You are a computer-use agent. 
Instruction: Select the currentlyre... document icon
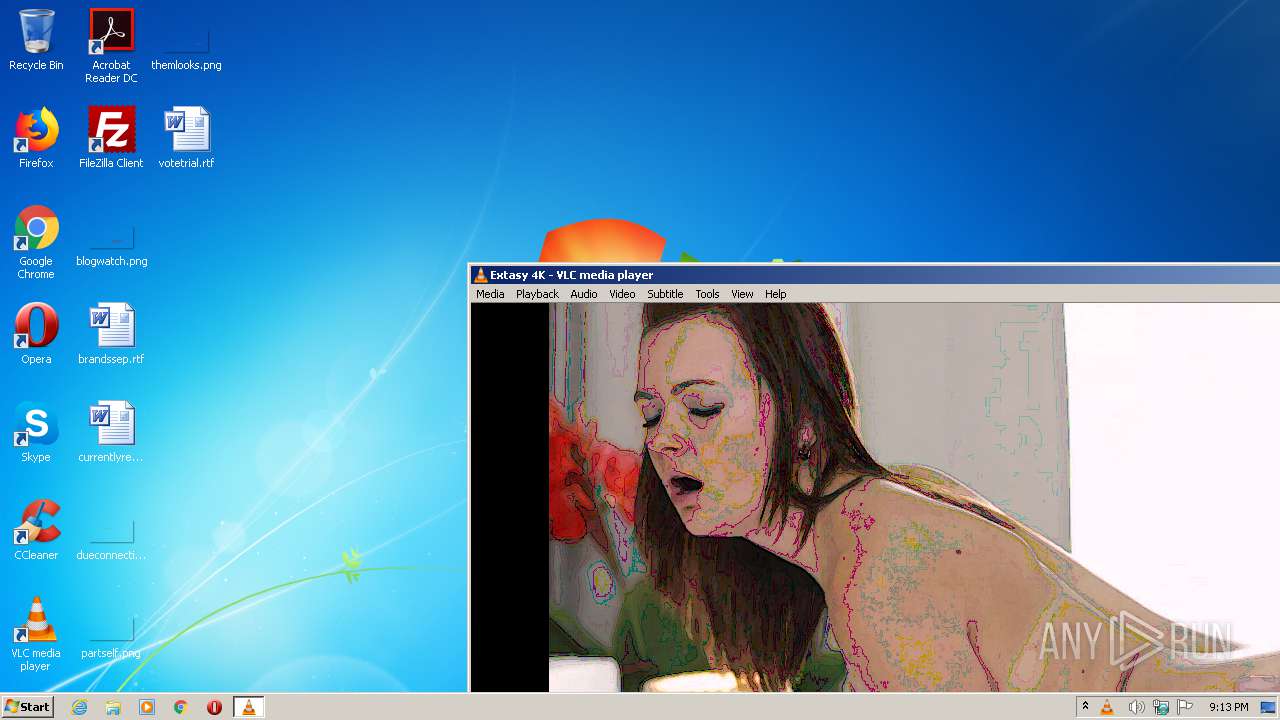111,432
